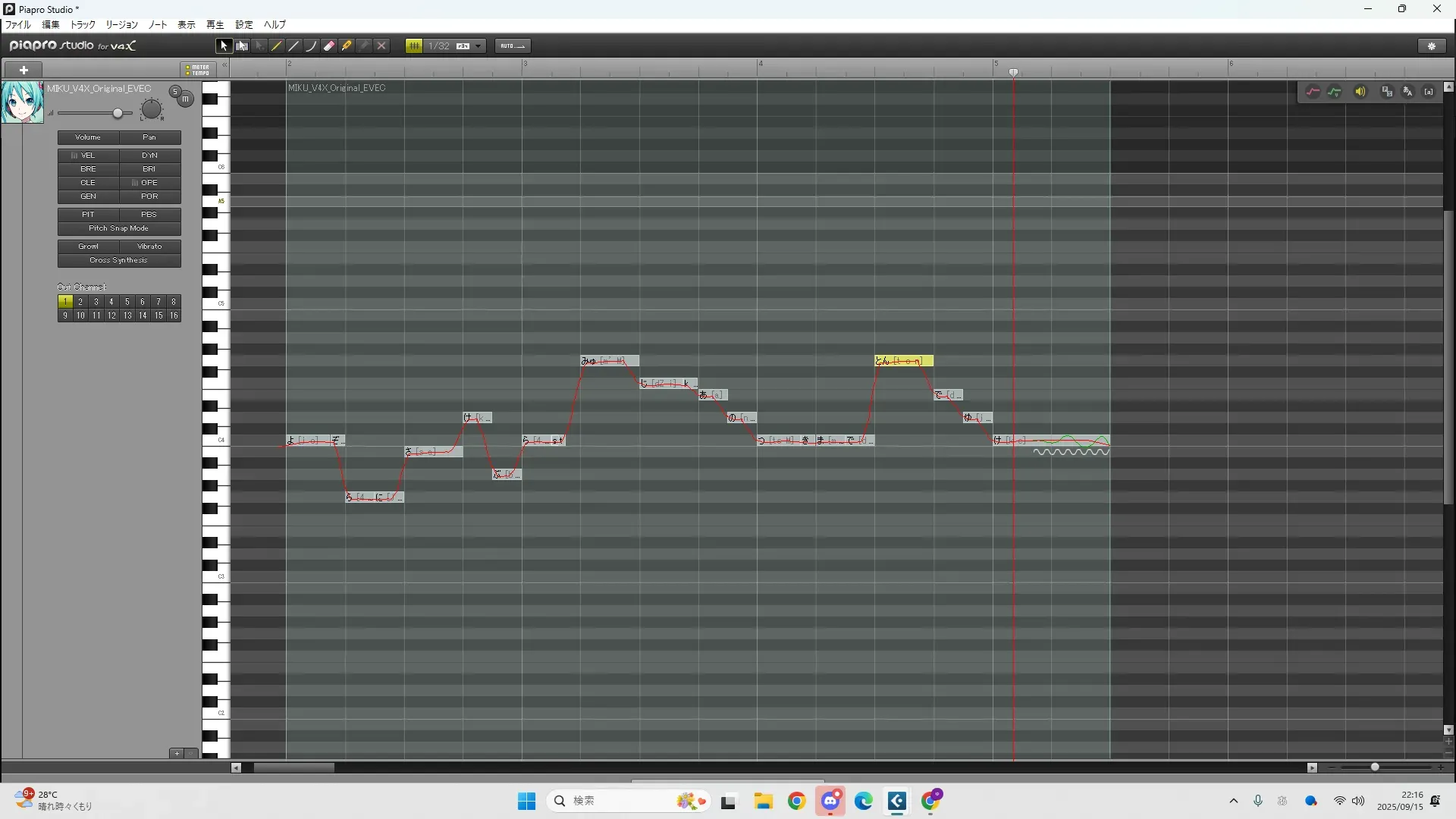
Task: Toggle the yellow grid snap button
Action: (414, 46)
